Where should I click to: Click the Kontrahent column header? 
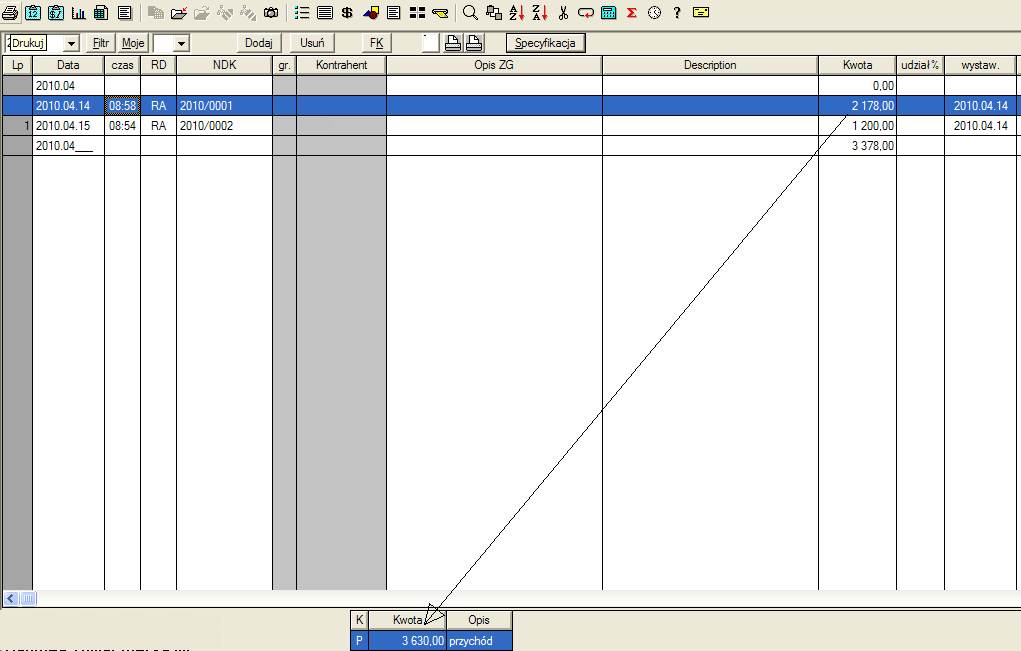(341, 65)
